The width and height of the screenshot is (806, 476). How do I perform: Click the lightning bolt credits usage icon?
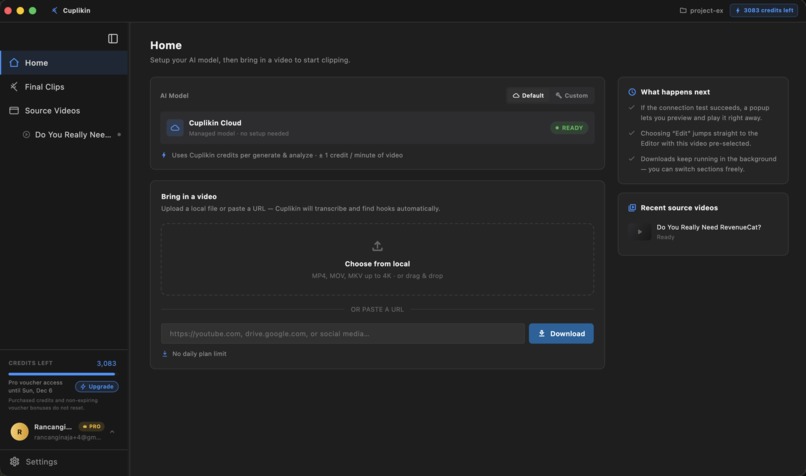164,155
